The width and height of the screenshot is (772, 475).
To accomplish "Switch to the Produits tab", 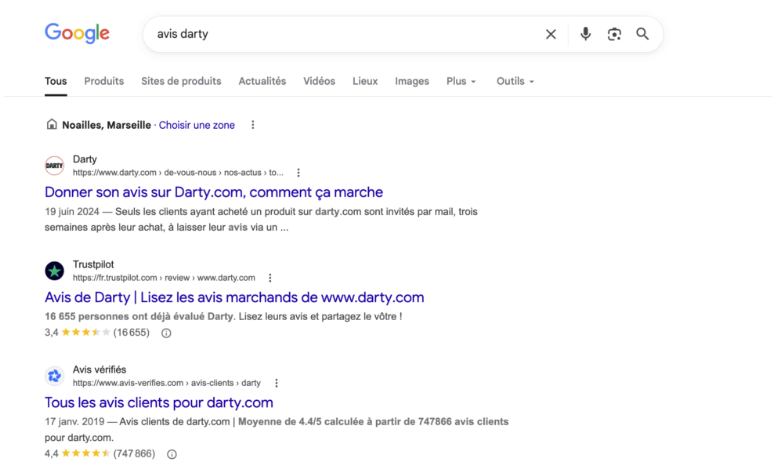I will click(x=104, y=81).
